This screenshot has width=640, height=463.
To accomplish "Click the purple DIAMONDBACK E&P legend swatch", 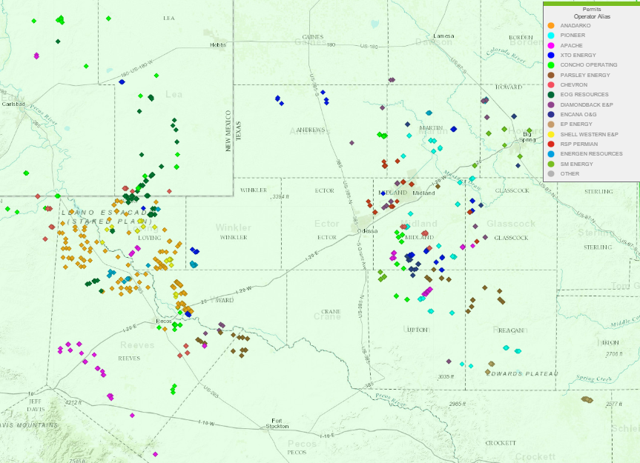I will click(551, 105).
